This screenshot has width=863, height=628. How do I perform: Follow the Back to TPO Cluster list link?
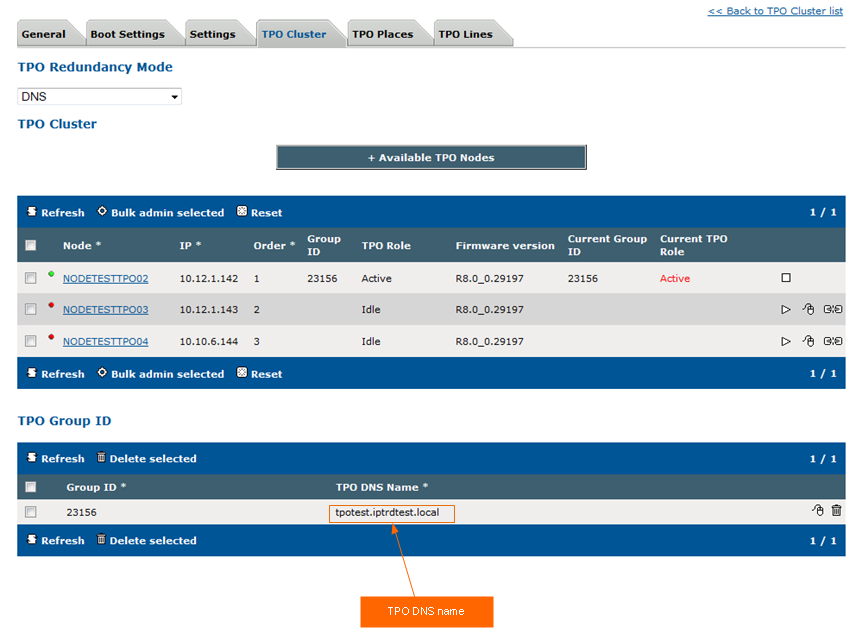coord(775,11)
